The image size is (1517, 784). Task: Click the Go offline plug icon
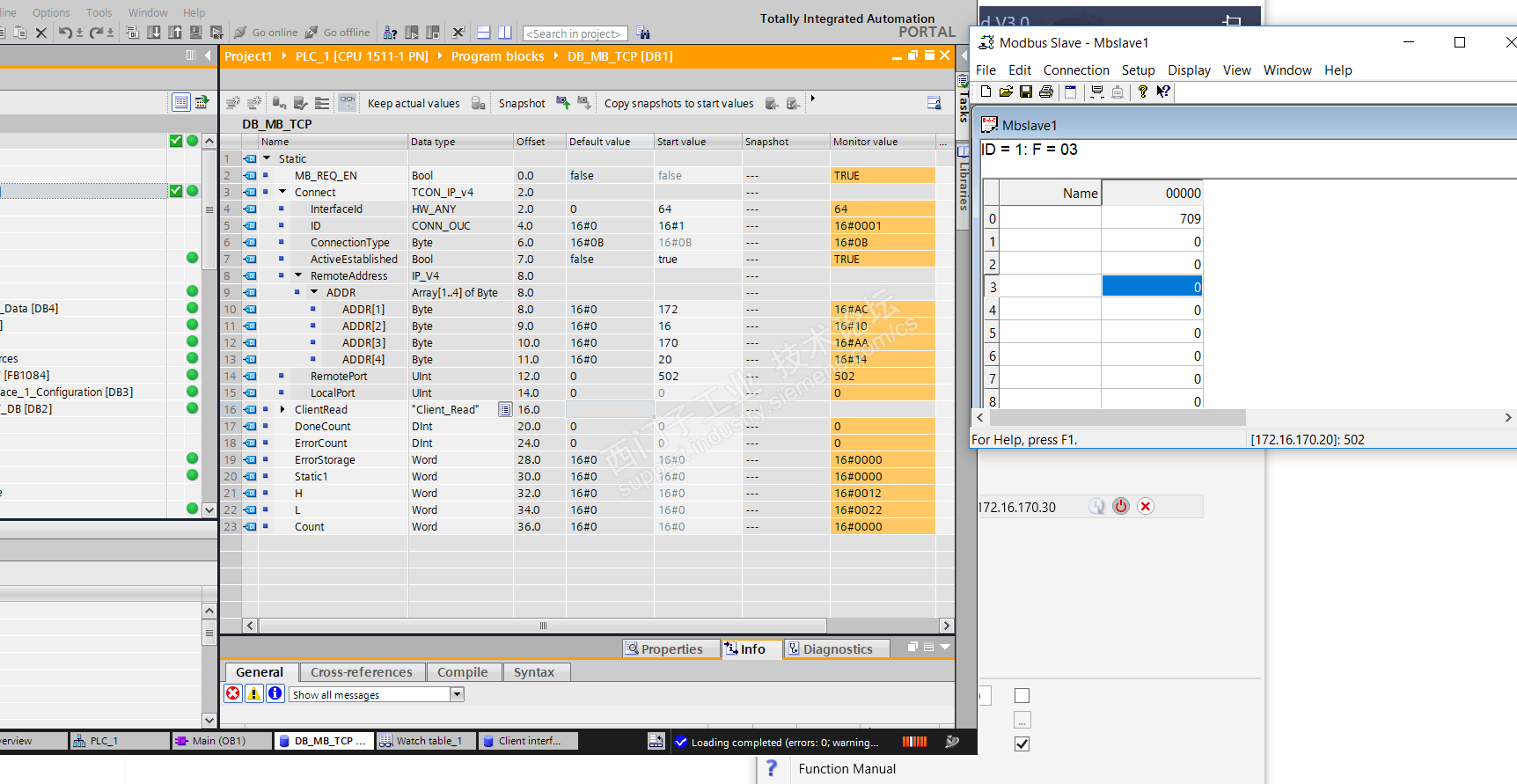point(311,33)
